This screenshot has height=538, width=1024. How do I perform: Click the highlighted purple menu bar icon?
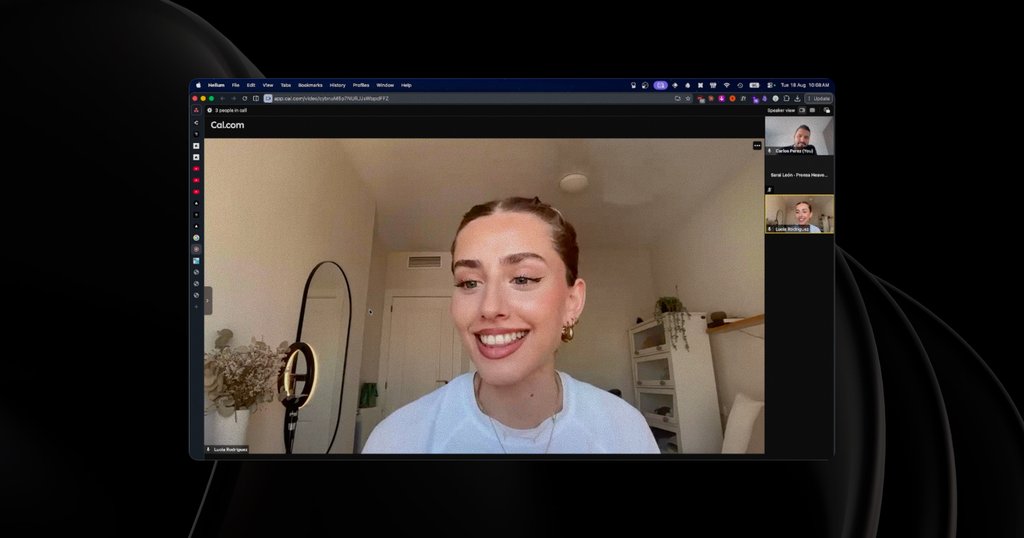click(x=661, y=85)
